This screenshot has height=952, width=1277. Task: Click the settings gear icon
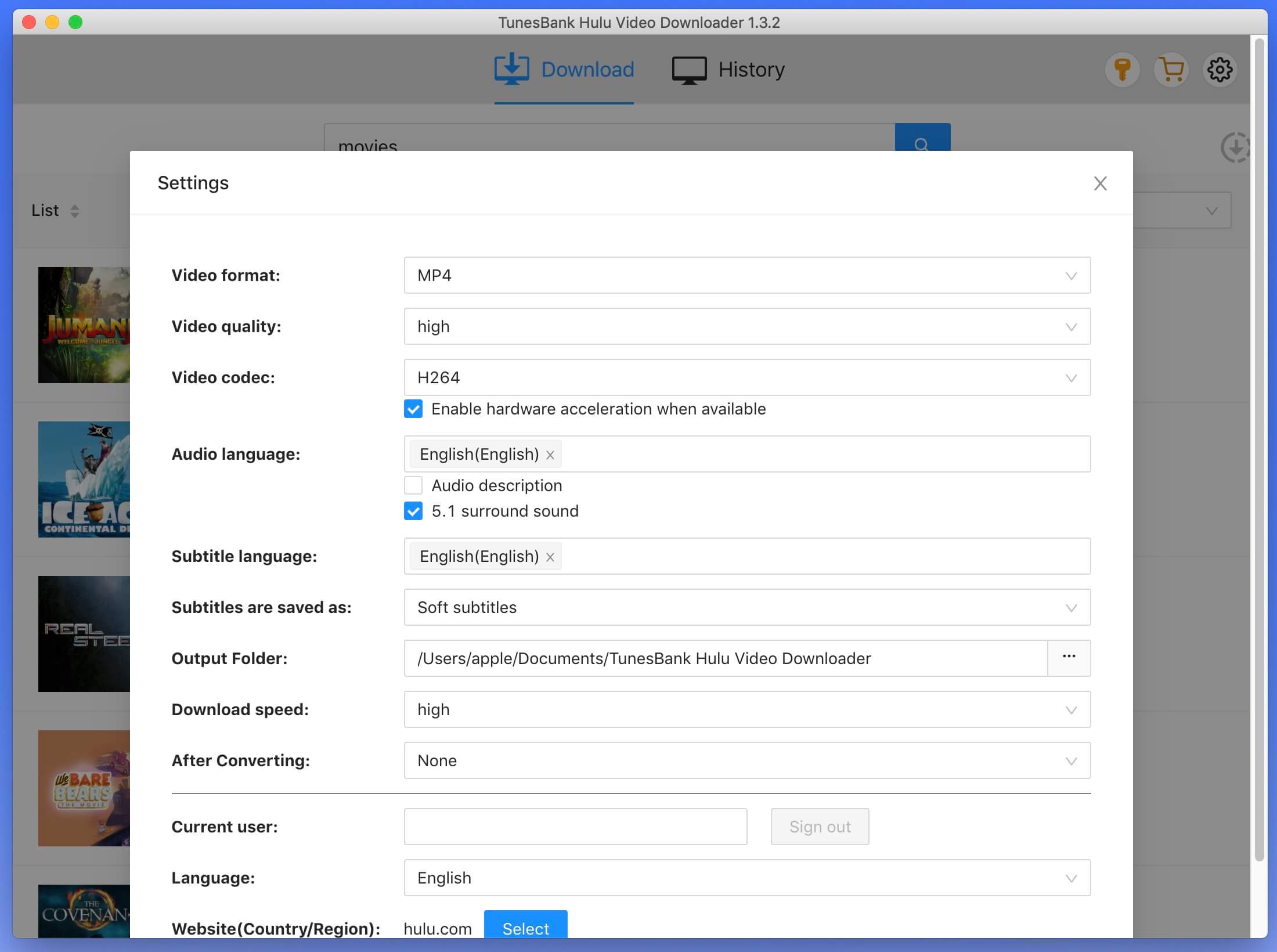[1220, 69]
